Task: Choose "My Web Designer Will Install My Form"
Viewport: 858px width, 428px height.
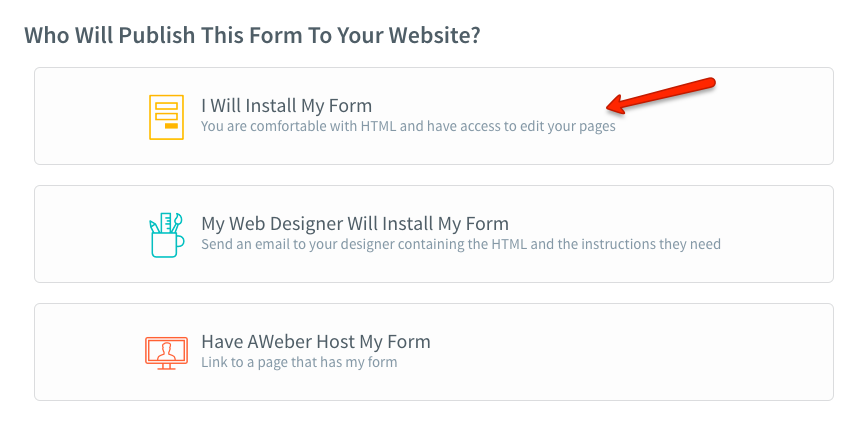Action: (x=355, y=224)
